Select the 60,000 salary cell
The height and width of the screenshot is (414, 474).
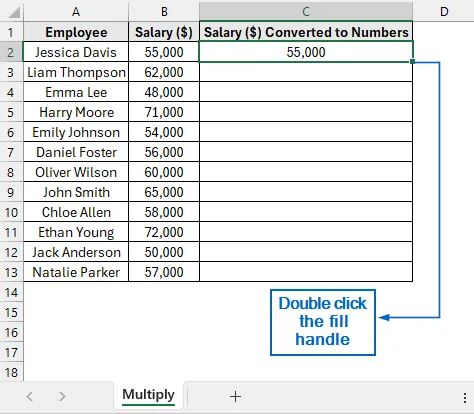(164, 172)
